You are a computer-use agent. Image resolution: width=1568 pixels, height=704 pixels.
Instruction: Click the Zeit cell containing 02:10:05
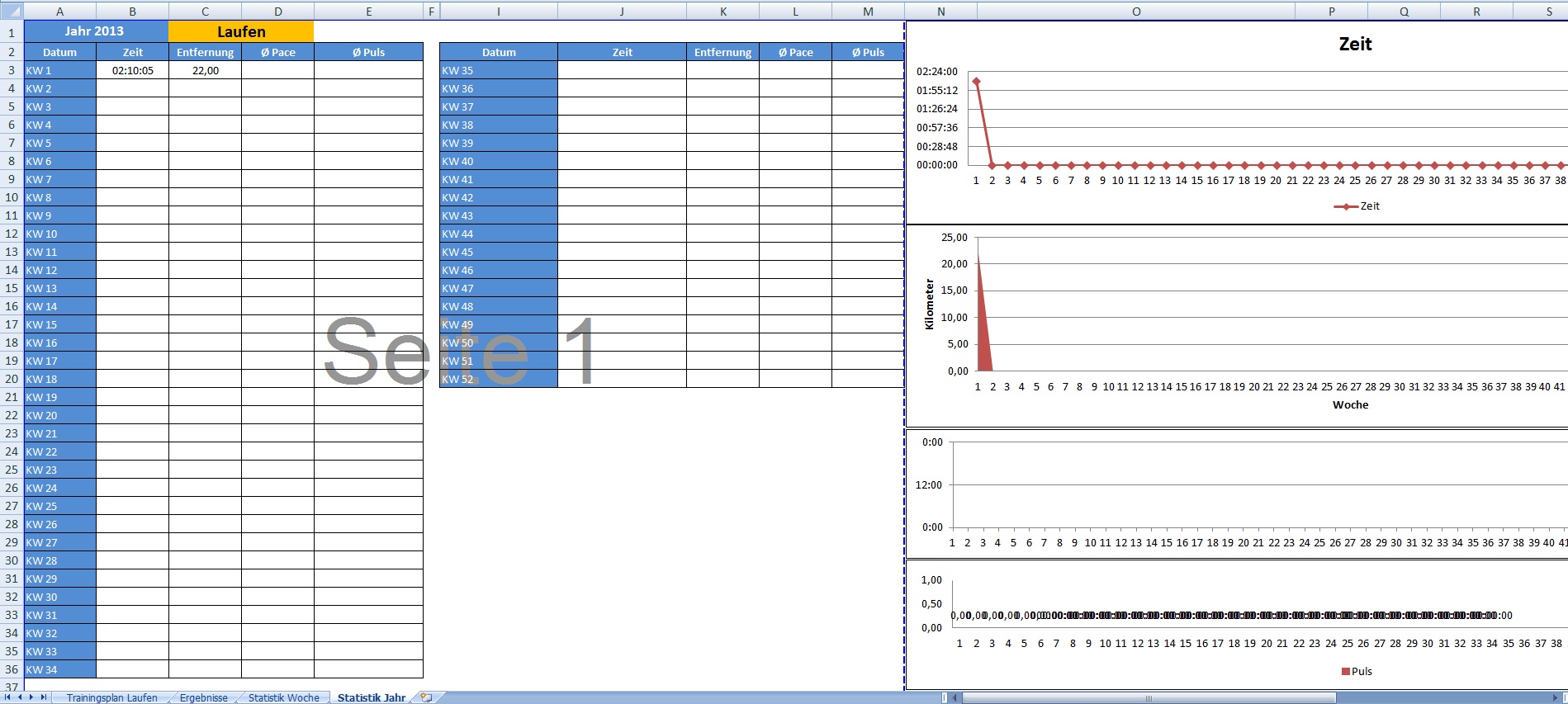[132, 70]
